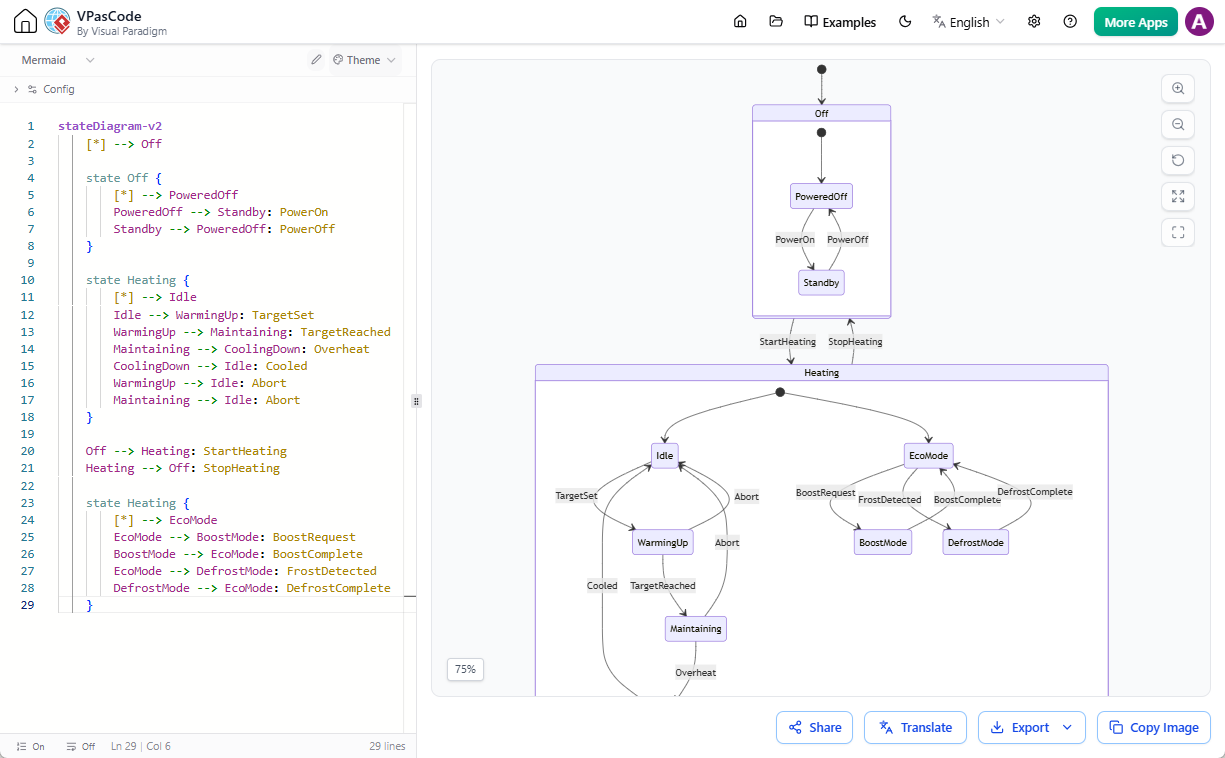The image size is (1225, 758).
Task: Open the Mermaid language dropdown
Action: click(58, 60)
